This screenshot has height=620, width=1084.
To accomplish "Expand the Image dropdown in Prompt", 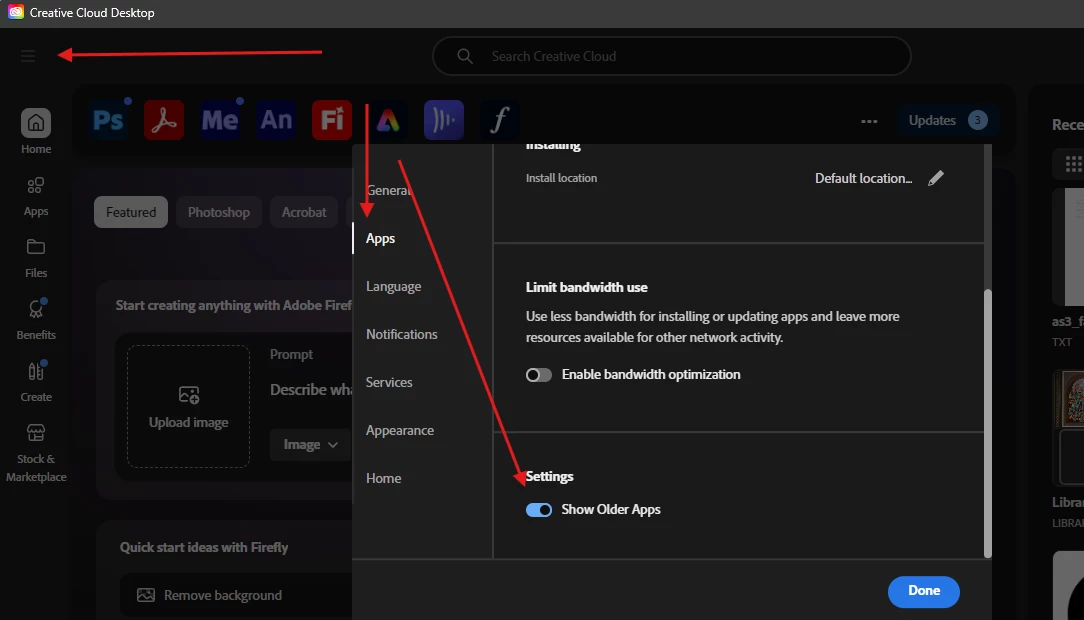I will 310,444.
